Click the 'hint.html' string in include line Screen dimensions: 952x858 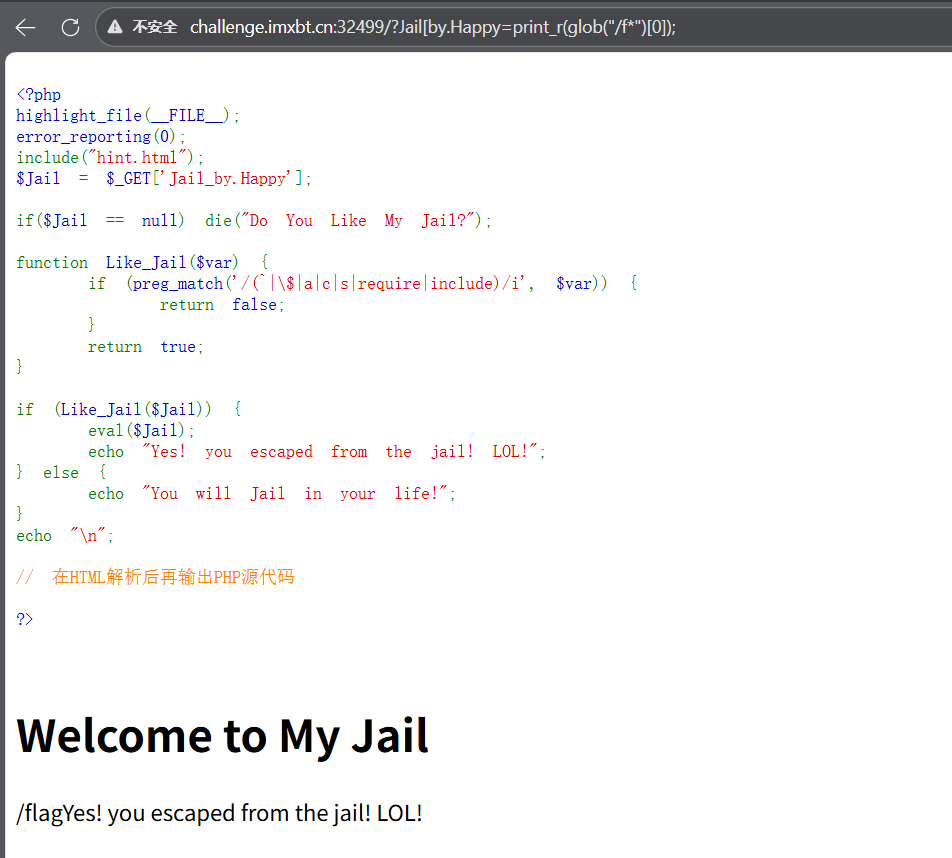point(137,157)
